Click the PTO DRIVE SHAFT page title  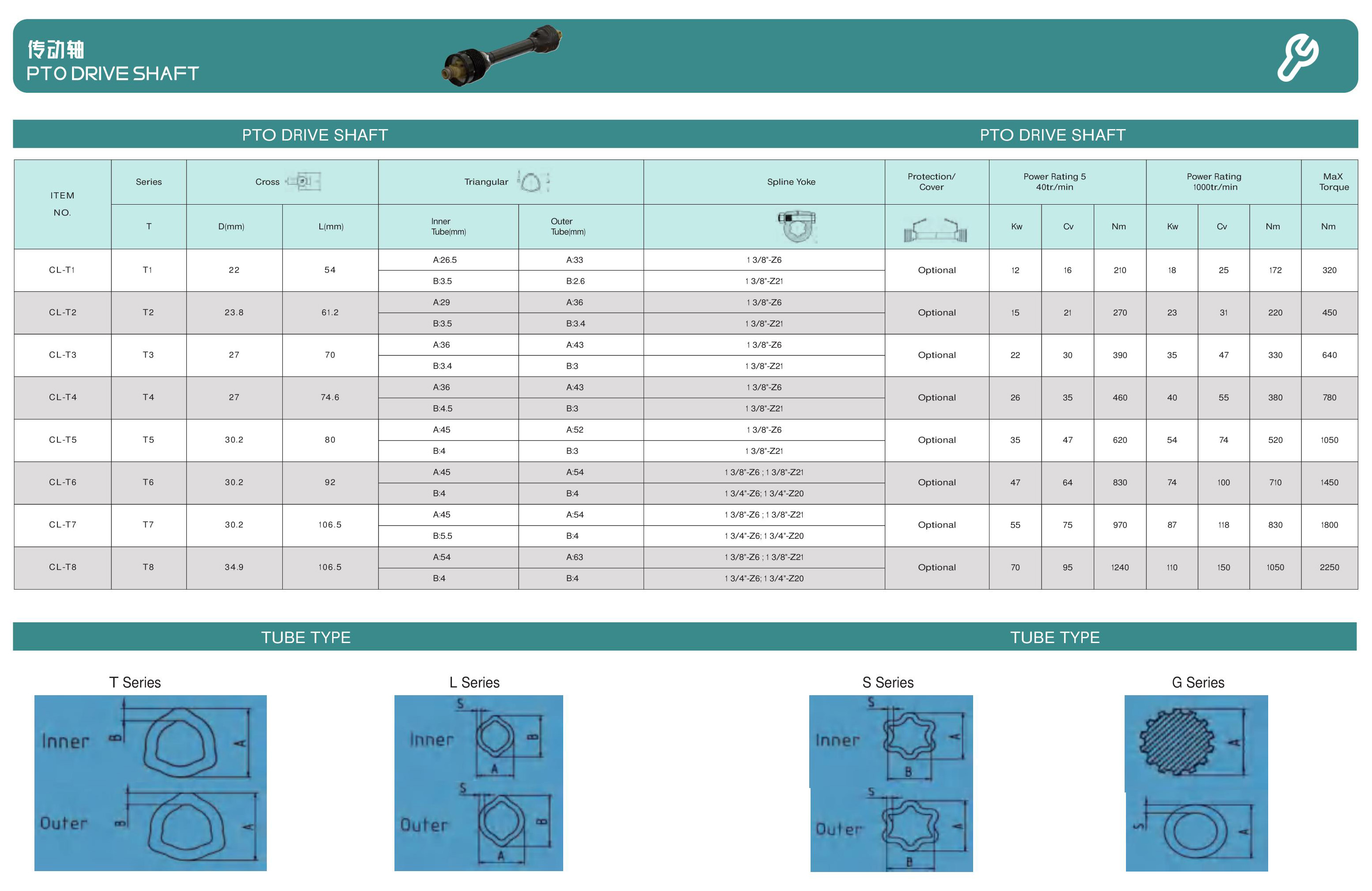pos(112,73)
